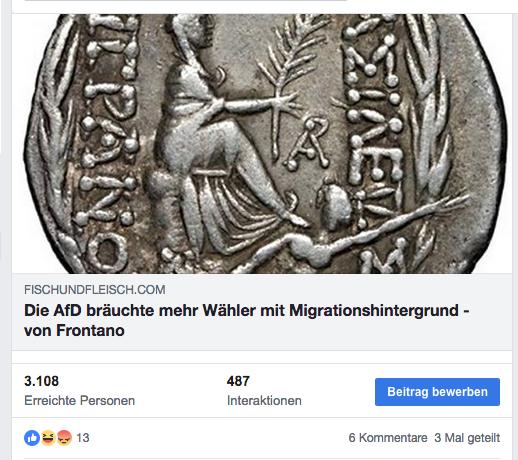Click the link preview card gray footer
The height and width of the screenshot is (460, 518).
pyautogui.click(x=262, y=312)
